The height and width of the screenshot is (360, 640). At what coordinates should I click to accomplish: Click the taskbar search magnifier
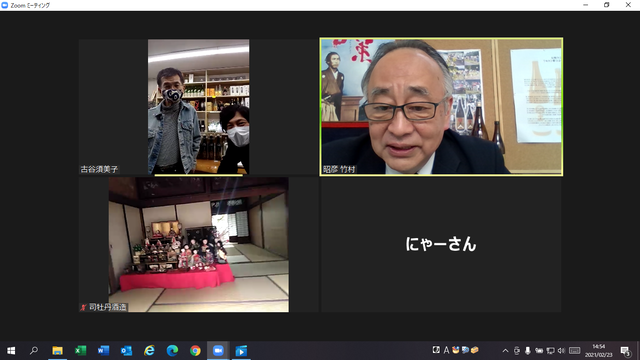pyautogui.click(x=34, y=351)
